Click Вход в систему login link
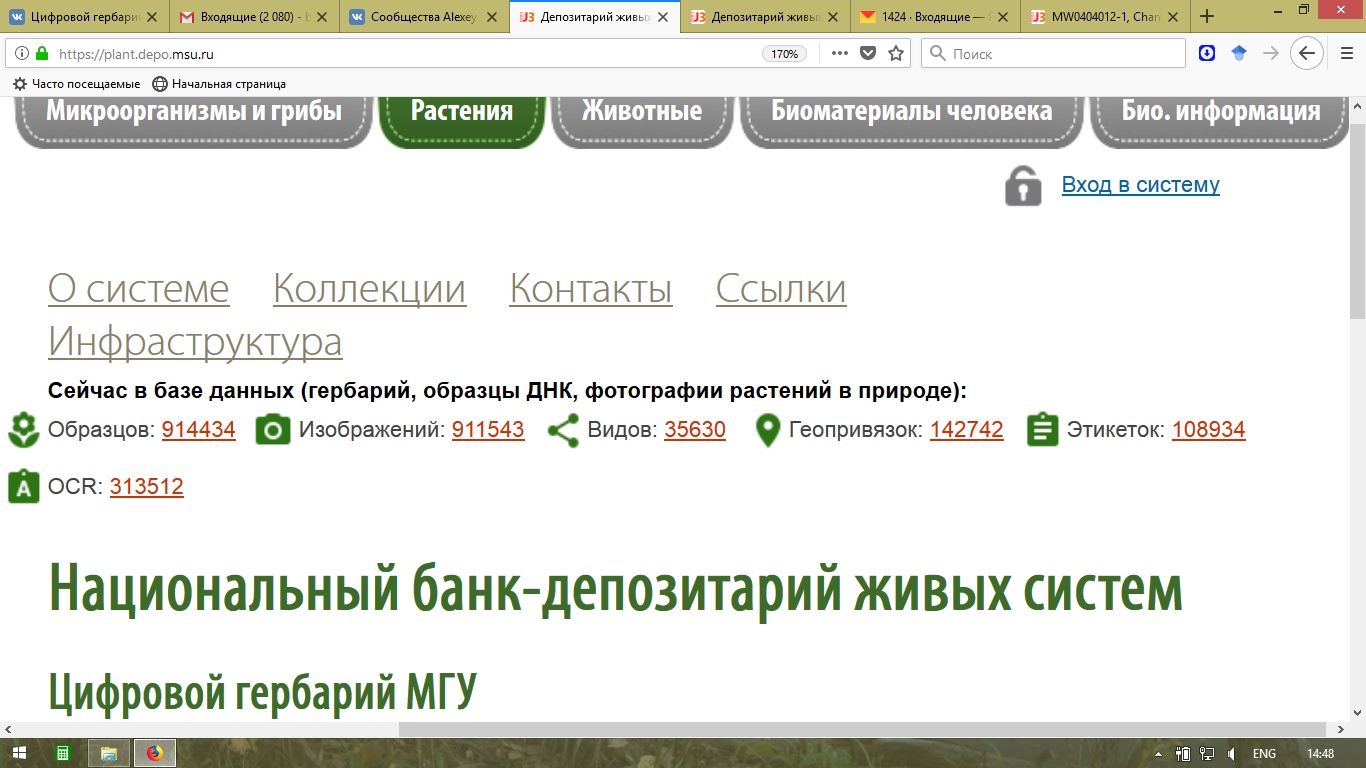The image size is (1366, 768). [1141, 185]
